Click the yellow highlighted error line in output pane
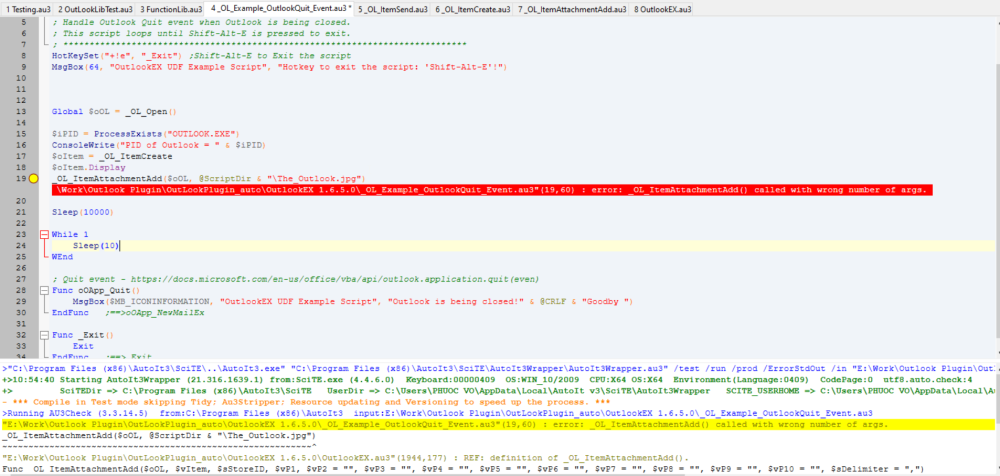The width and height of the screenshot is (1000, 476). [x=500, y=425]
